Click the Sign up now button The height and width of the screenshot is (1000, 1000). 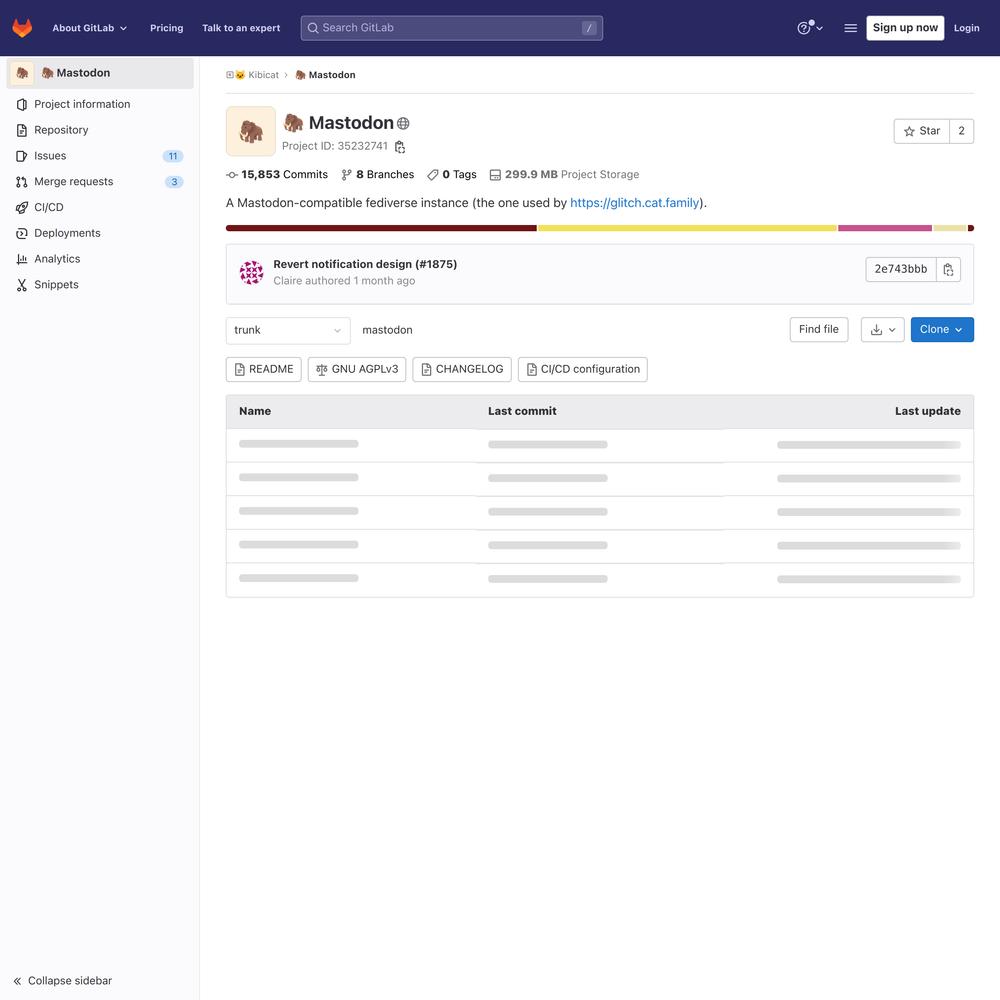point(905,28)
